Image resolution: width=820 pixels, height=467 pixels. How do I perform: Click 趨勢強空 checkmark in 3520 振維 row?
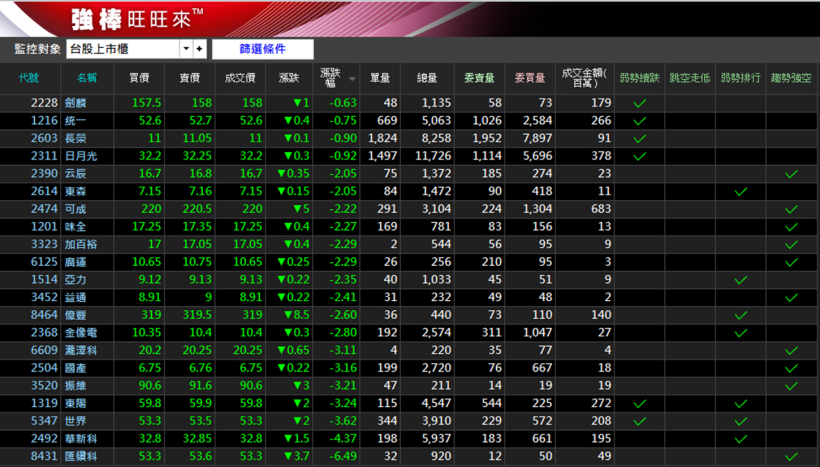pyautogui.click(x=791, y=386)
